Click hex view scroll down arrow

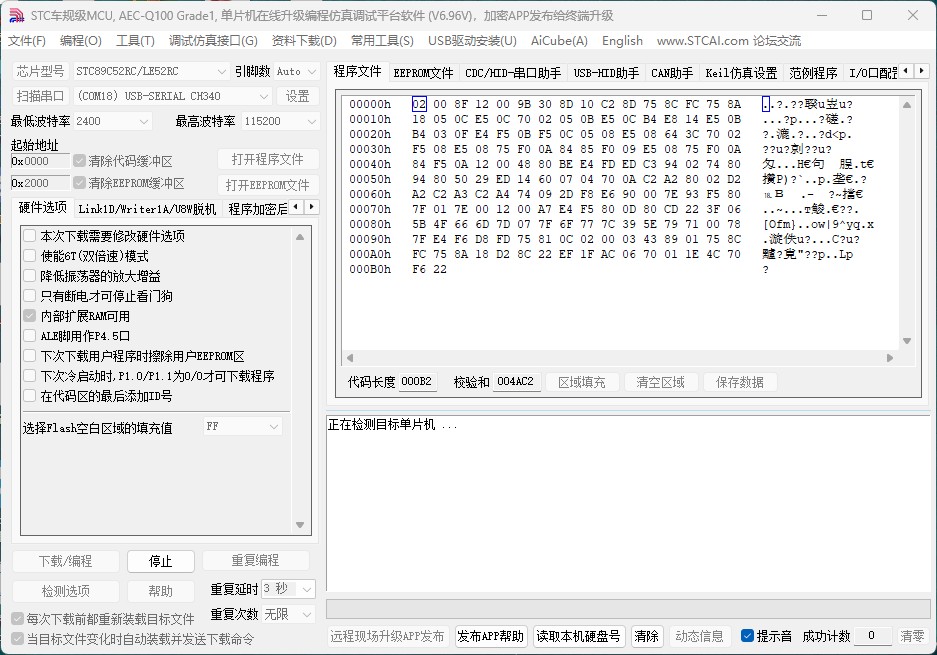point(907,341)
